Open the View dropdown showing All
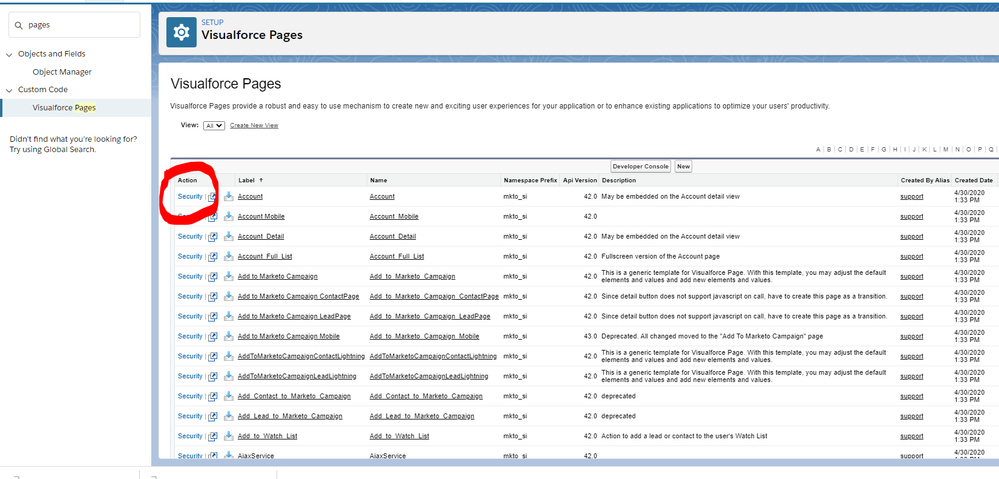This screenshot has width=999, height=479. [x=214, y=126]
